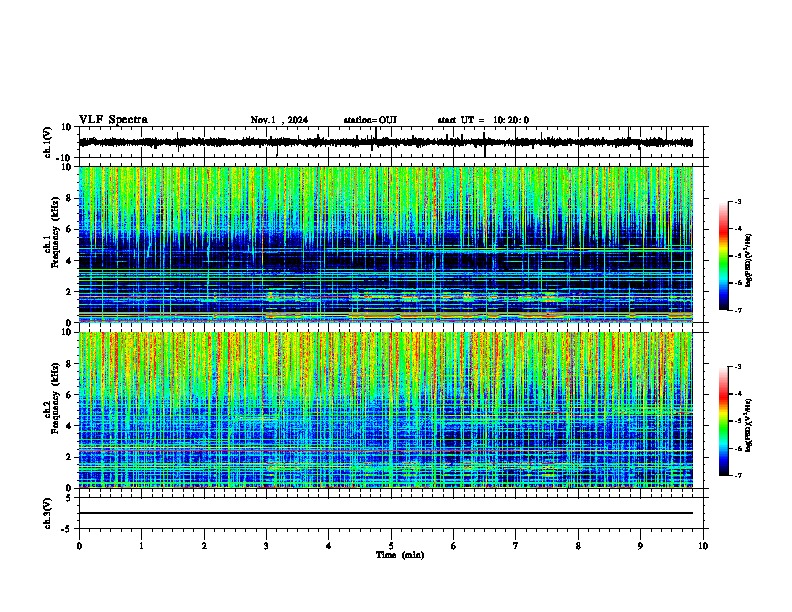Click the ch.1 spectrogram color scale bar

(x=724, y=256)
